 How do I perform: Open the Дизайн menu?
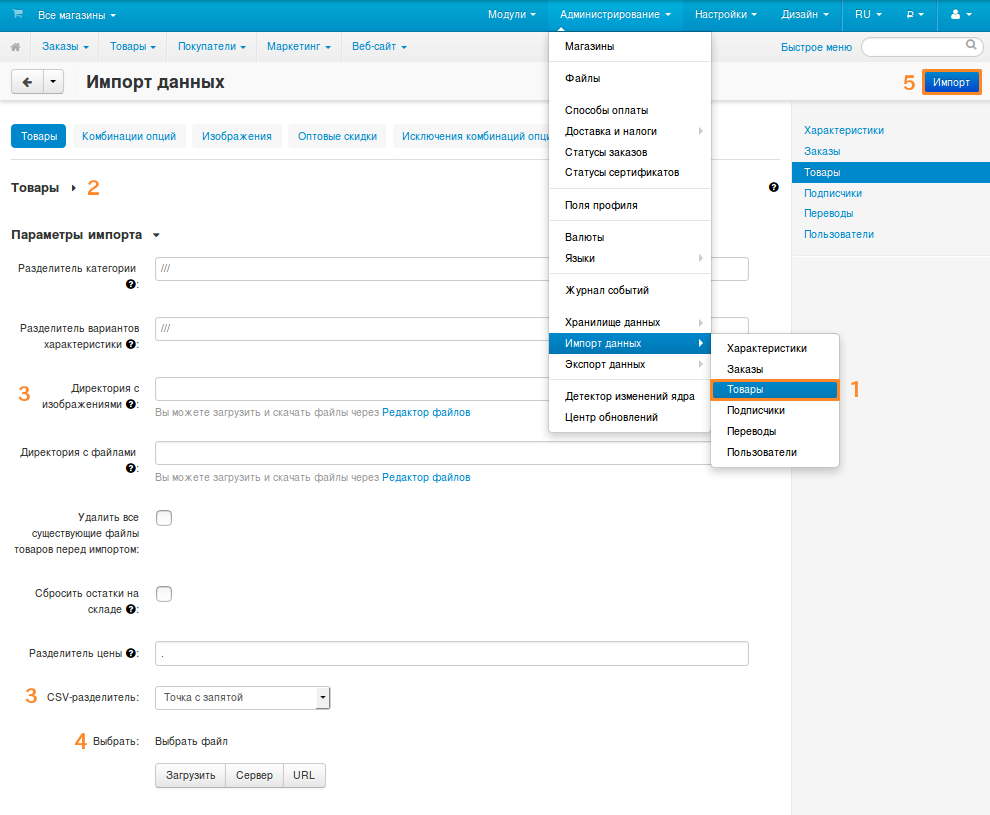pyautogui.click(x=804, y=15)
